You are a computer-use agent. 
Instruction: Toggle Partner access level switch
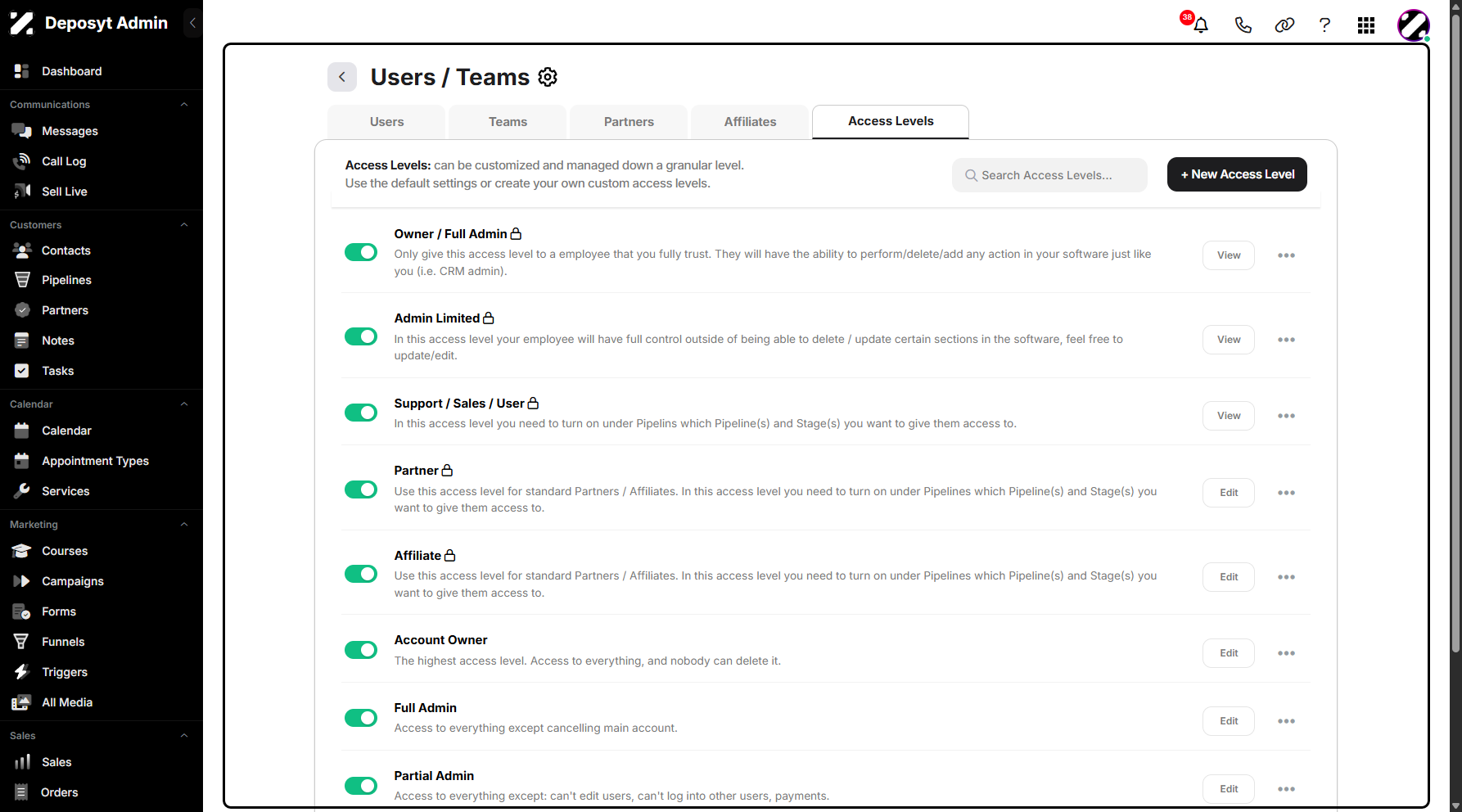tap(361, 489)
